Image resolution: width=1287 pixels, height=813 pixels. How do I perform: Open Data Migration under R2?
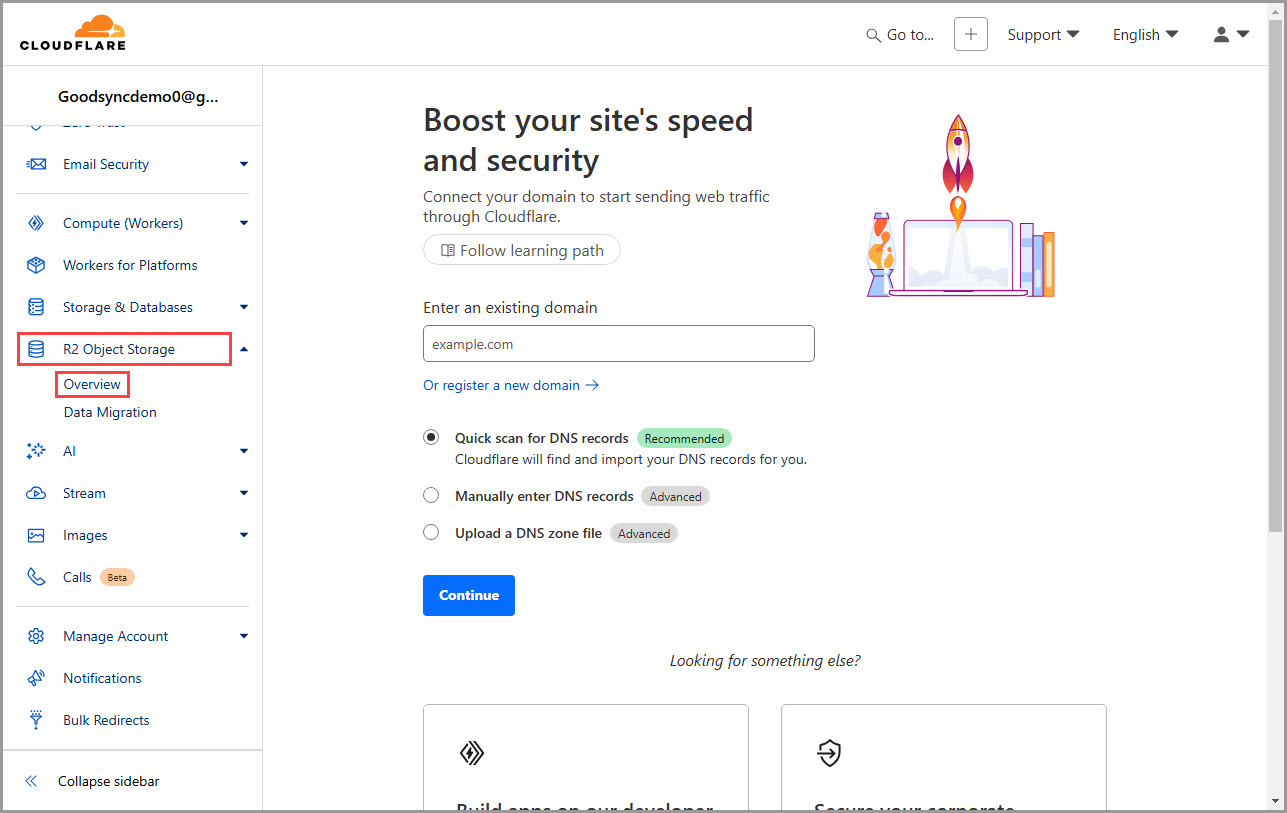(x=110, y=412)
